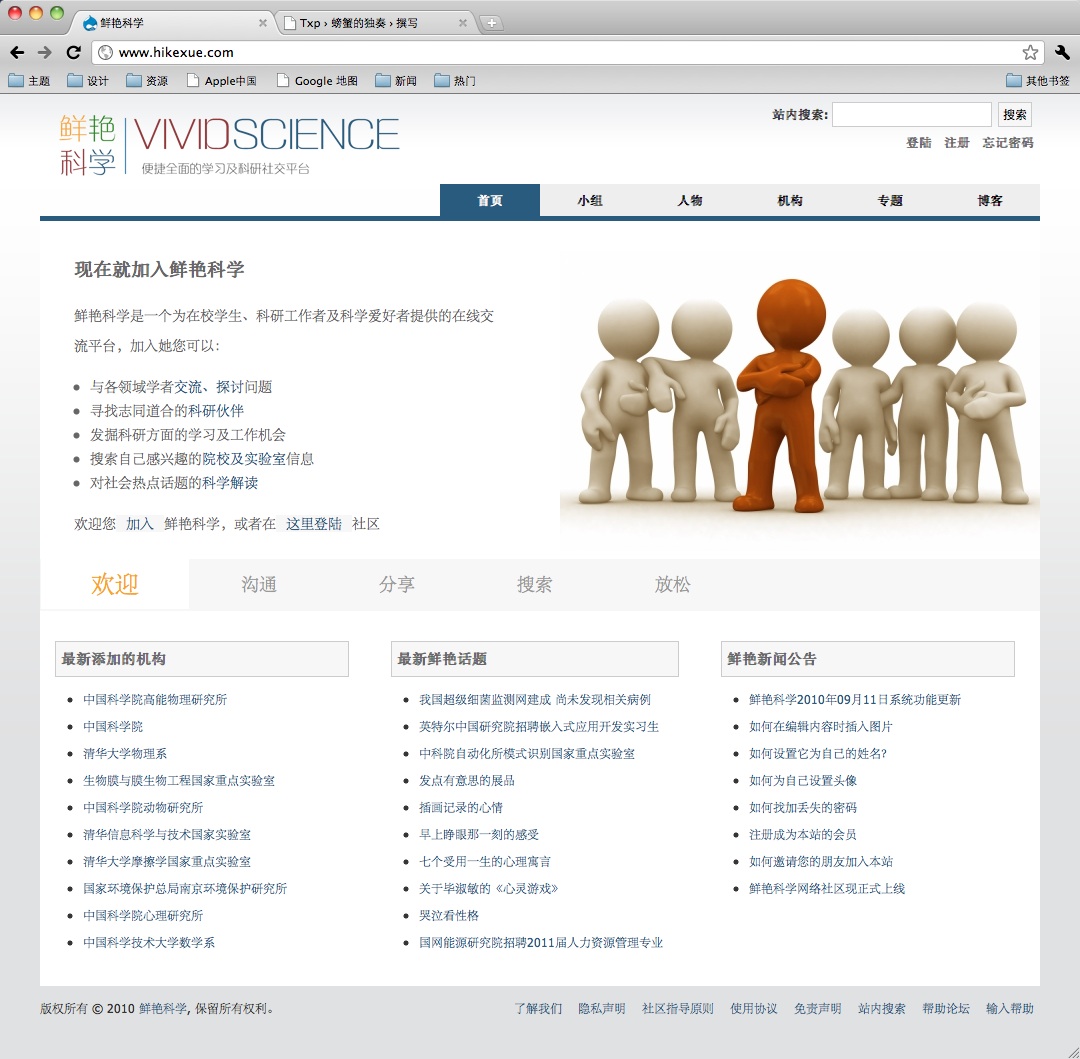Viewport: 1080px width, 1059px height.
Task: Expand the 新闻 bookmarks folder
Action: (x=396, y=81)
